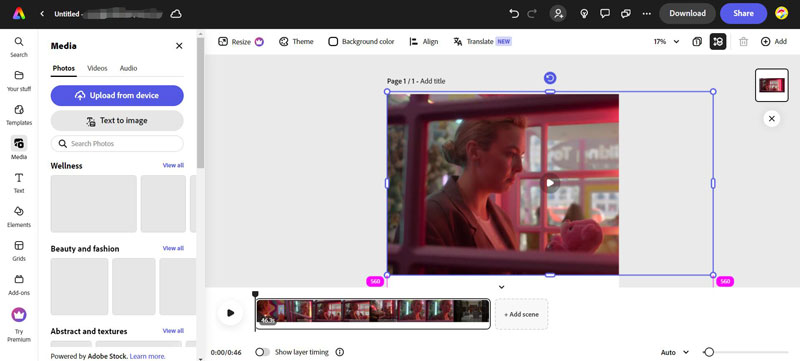Viewport: 800px width, 361px height.
Task: Open the Theme option
Action: [296, 42]
